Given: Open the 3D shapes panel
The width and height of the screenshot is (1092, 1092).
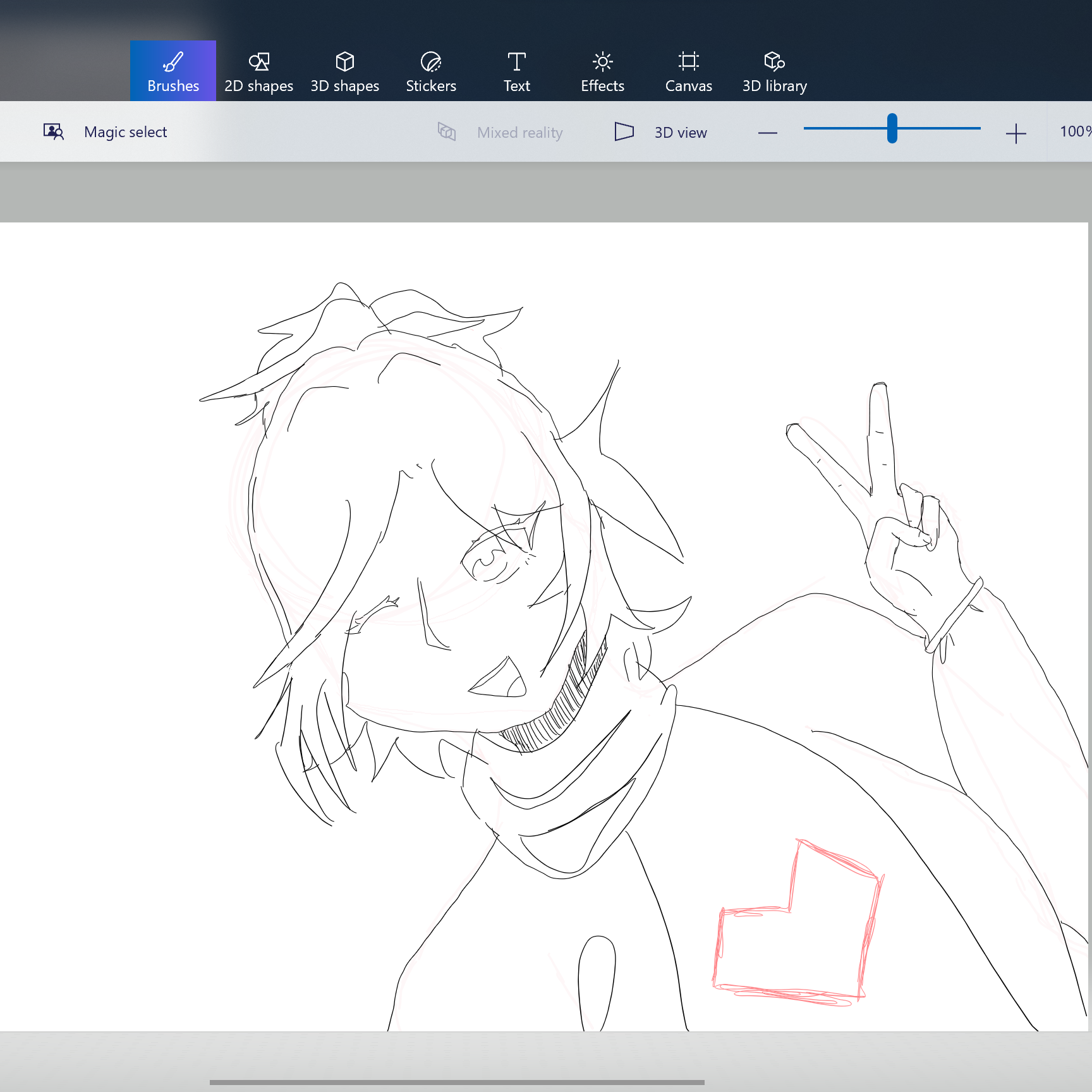Looking at the screenshot, I should pos(345,71).
